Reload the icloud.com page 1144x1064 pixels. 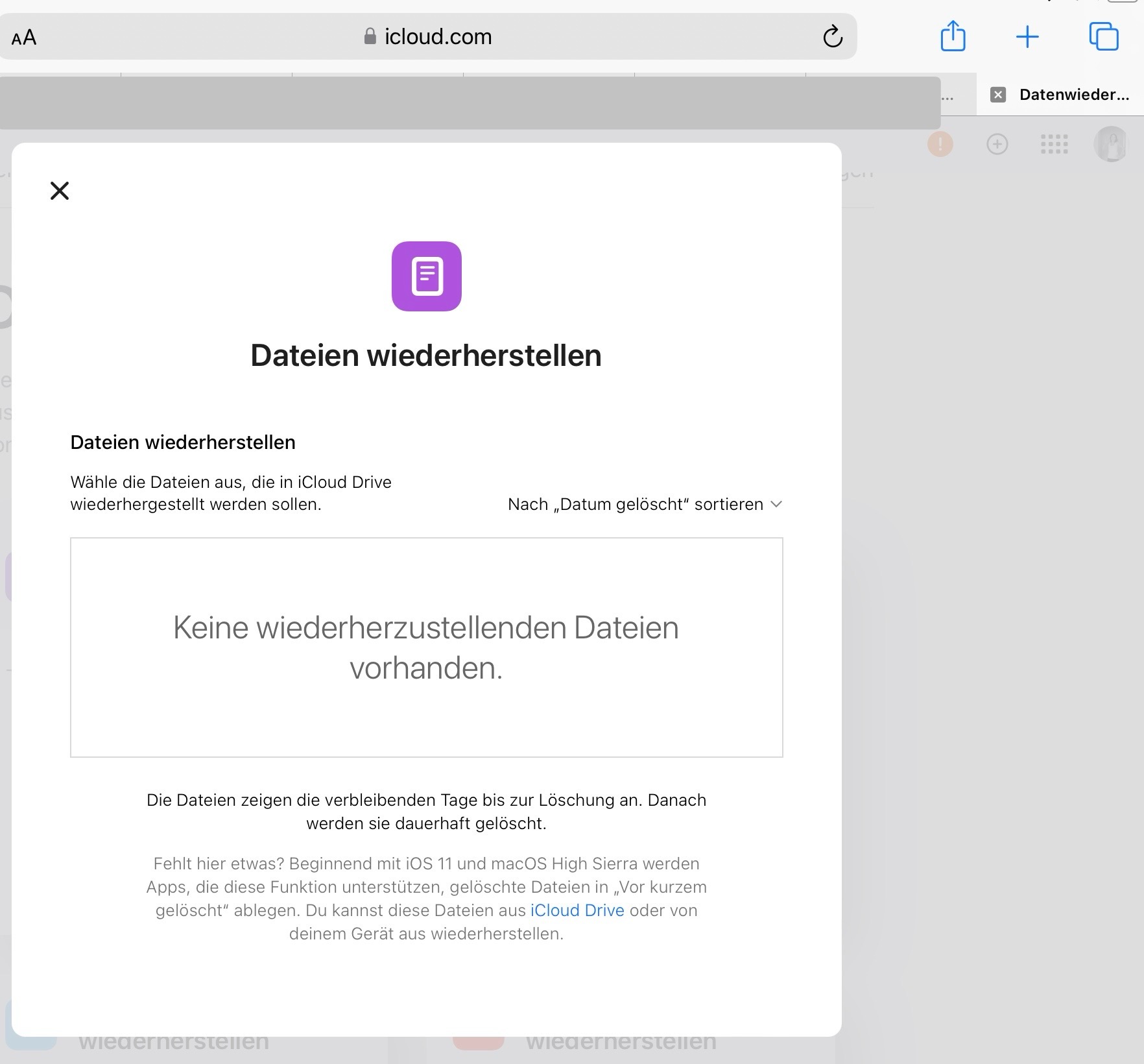[833, 37]
